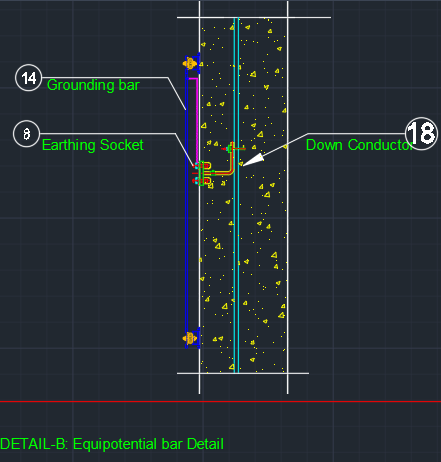Select the right white wall boundary line

point(288,197)
